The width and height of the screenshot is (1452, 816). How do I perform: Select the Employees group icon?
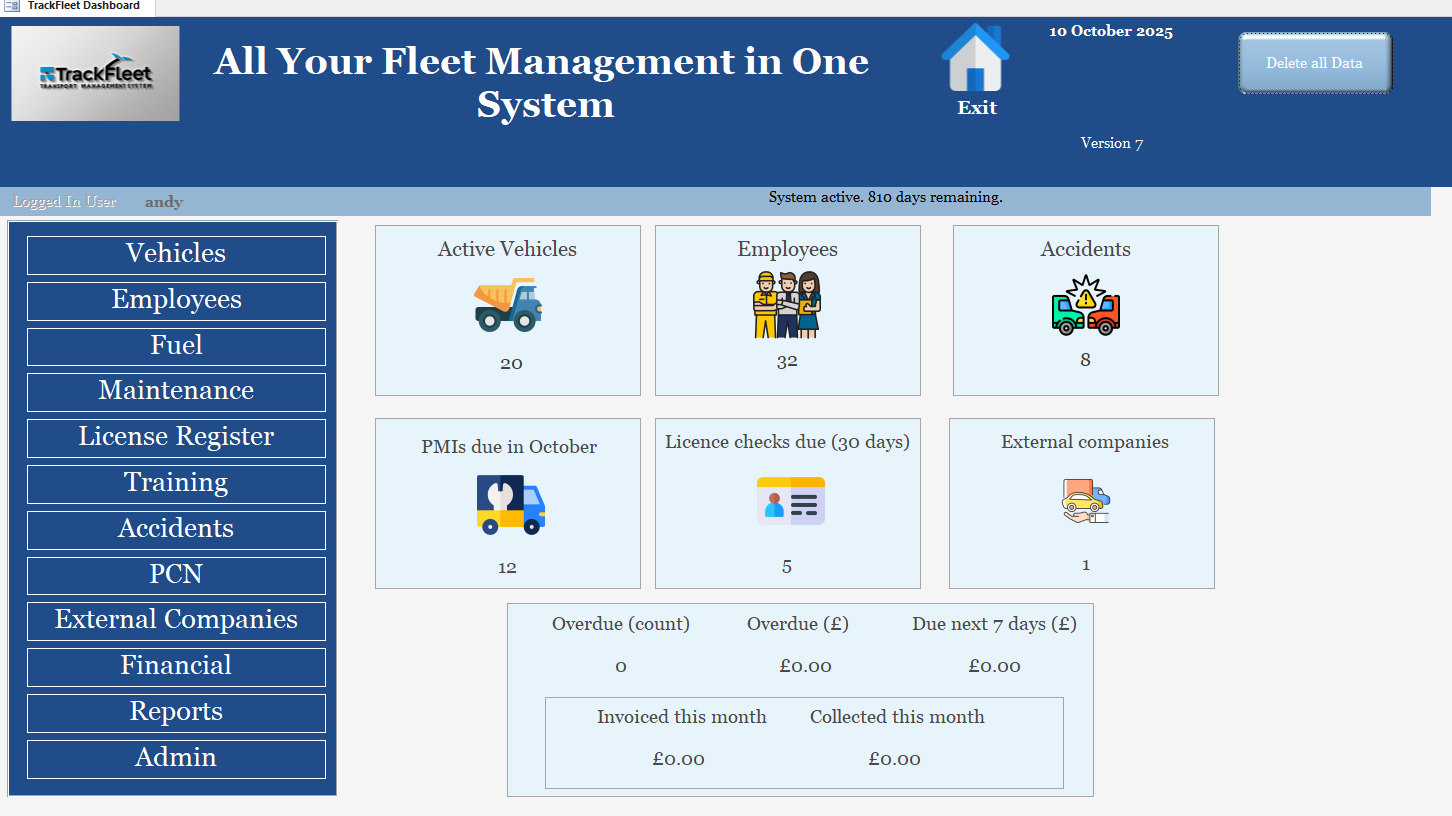pos(787,304)
